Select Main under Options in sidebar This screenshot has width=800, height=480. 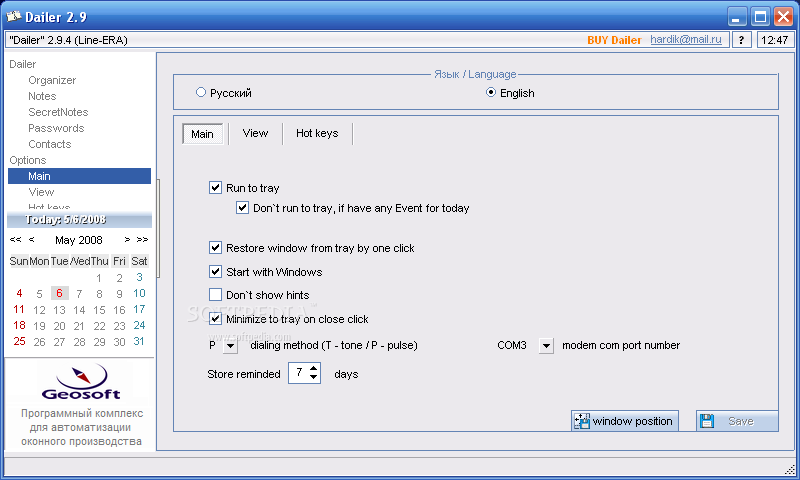80,176
